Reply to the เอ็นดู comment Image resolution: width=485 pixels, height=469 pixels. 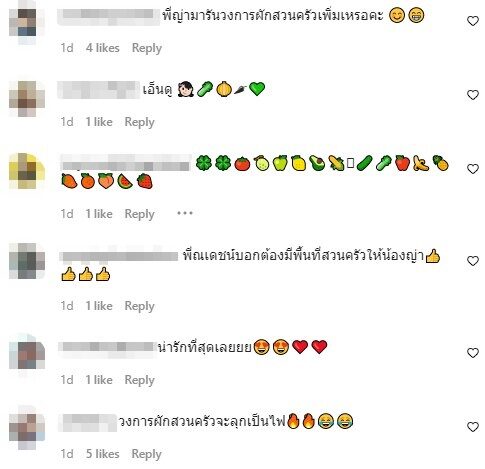pyautogui.click(x=139, y=122)
